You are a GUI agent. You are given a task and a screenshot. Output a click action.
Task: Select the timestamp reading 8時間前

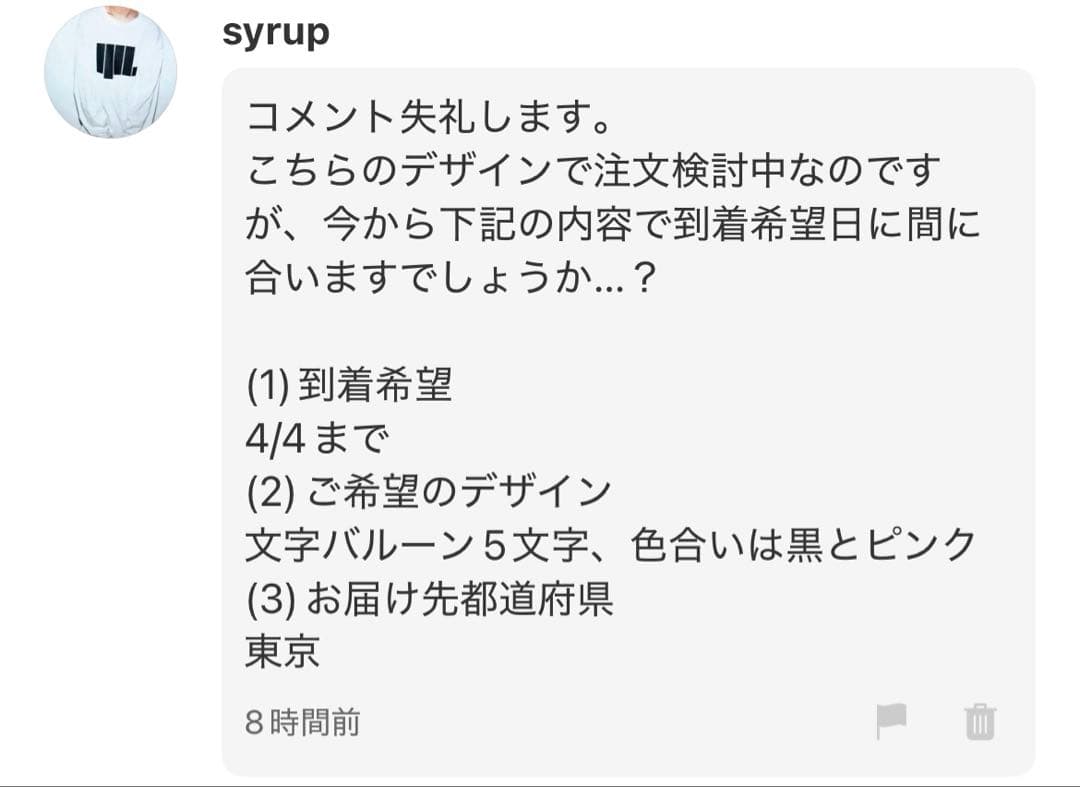[305, 718]
